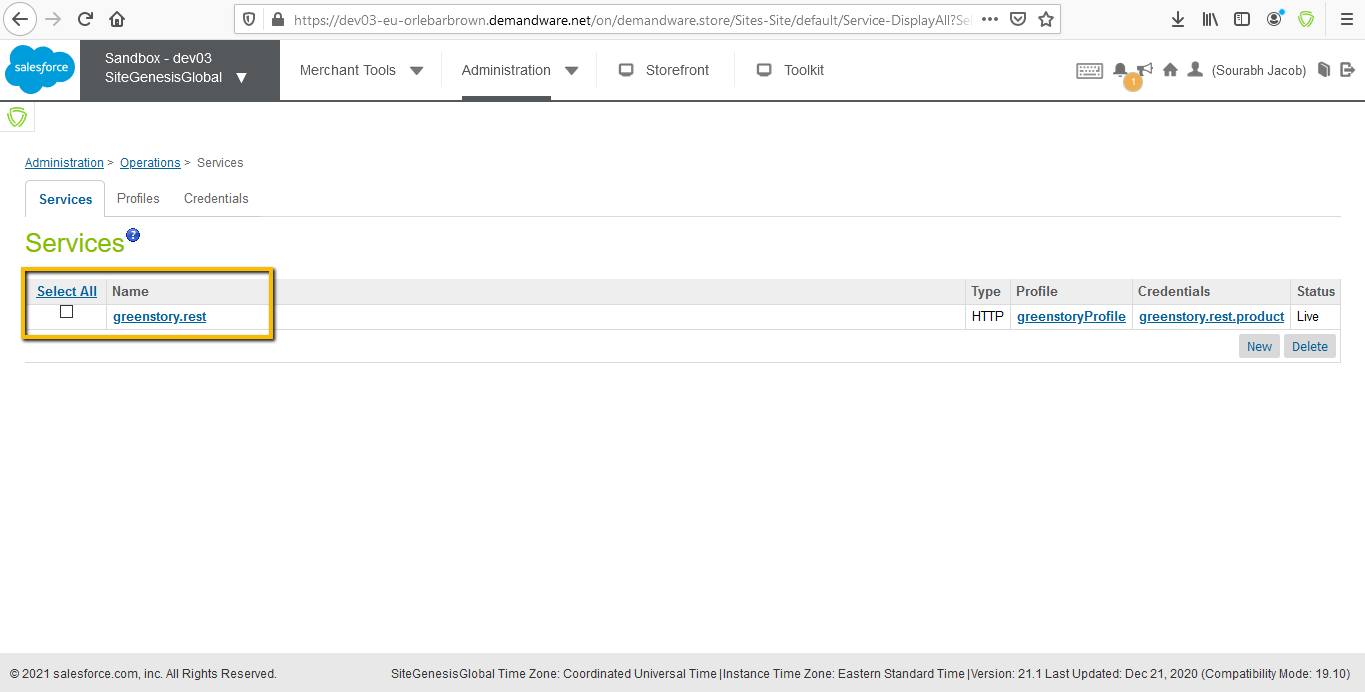Image resolution: width=1365 pixels, height=692 pixels.
Task: Click the browser address bar URL
Action: tap(630, 19)
